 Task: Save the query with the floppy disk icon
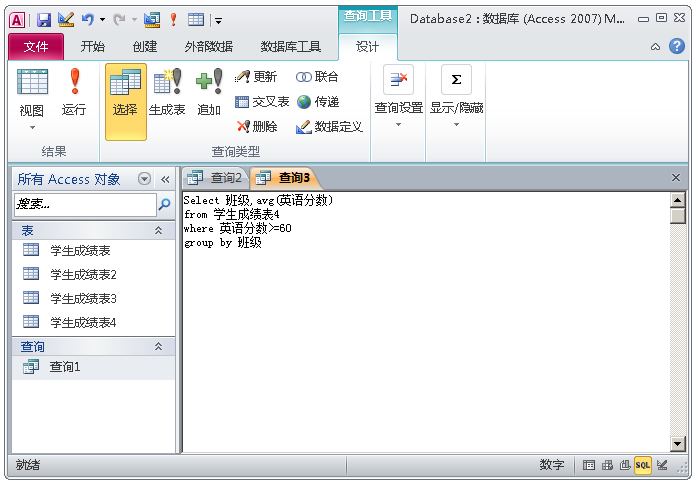[x=44, y=20]
